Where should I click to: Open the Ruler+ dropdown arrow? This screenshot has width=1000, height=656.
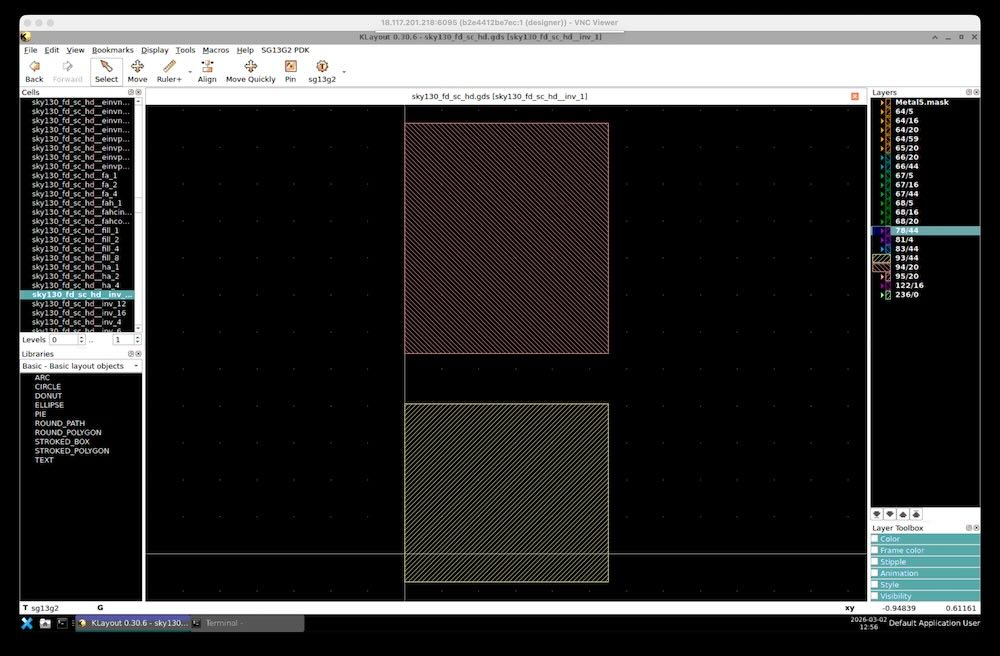190,72
